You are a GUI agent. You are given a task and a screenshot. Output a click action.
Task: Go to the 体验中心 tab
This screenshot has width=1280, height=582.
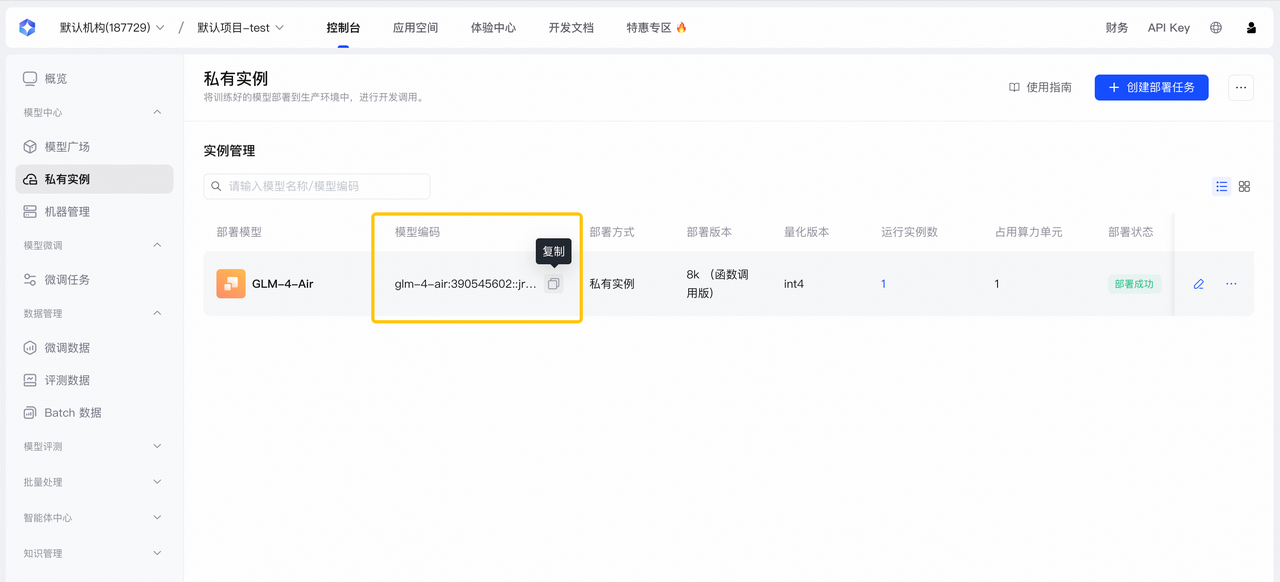(493, 28)
